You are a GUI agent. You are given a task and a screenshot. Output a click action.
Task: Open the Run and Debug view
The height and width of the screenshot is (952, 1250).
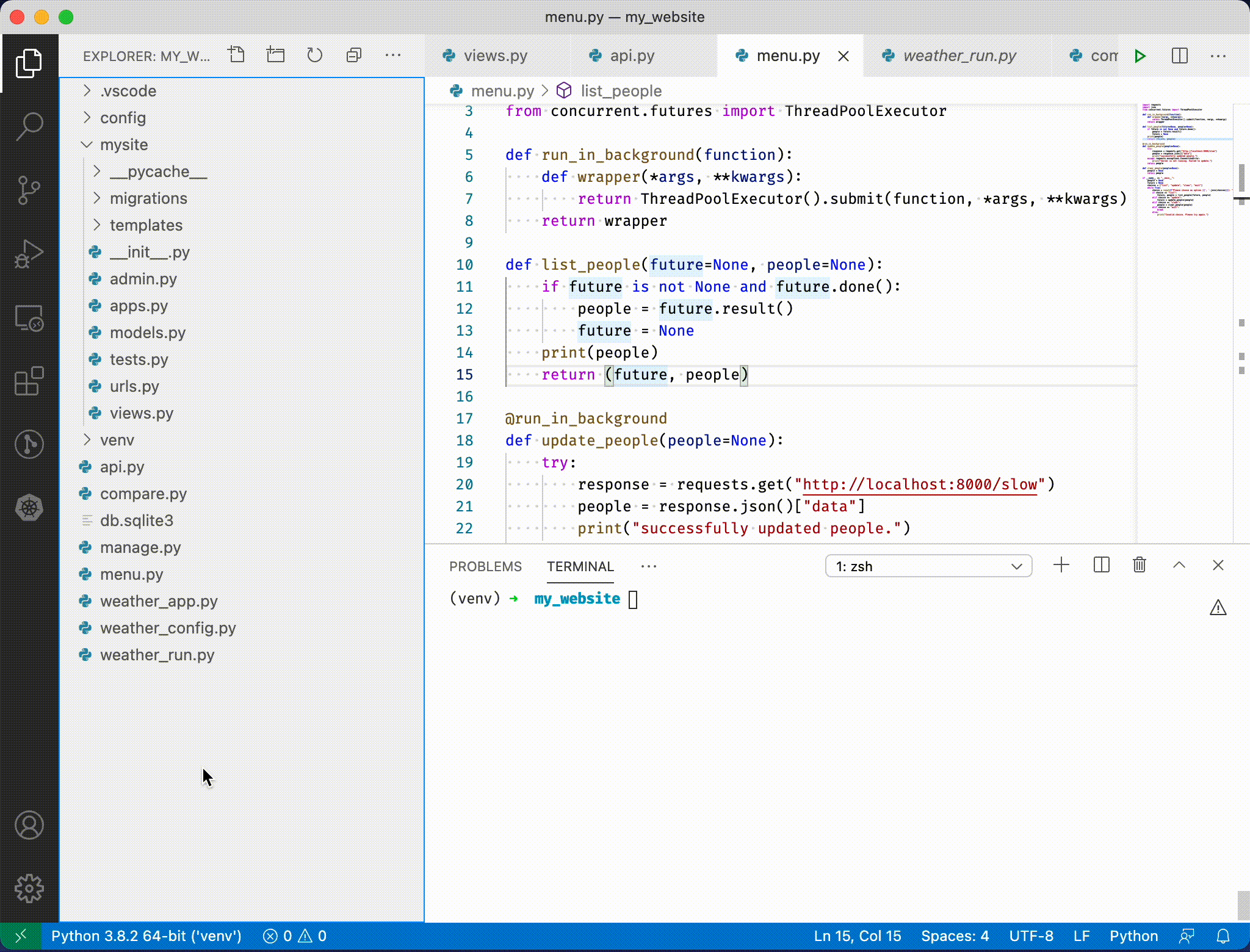pyautogui.click(x=29, y=254)
